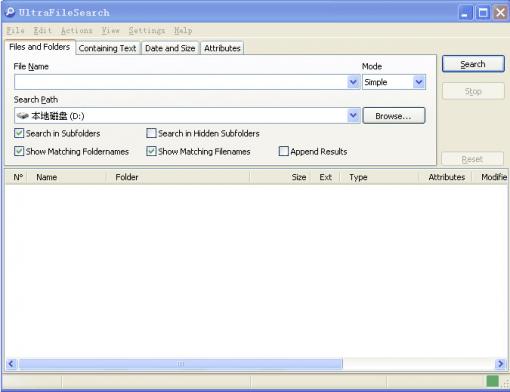Sort results by Name column header
Viewport: 510px width, 392px height.
[x=67, y=177]
